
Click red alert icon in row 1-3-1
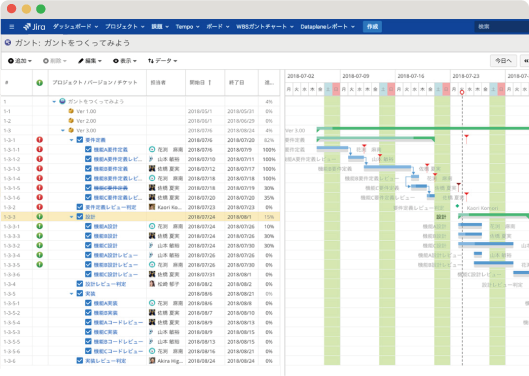coord(40,139)
